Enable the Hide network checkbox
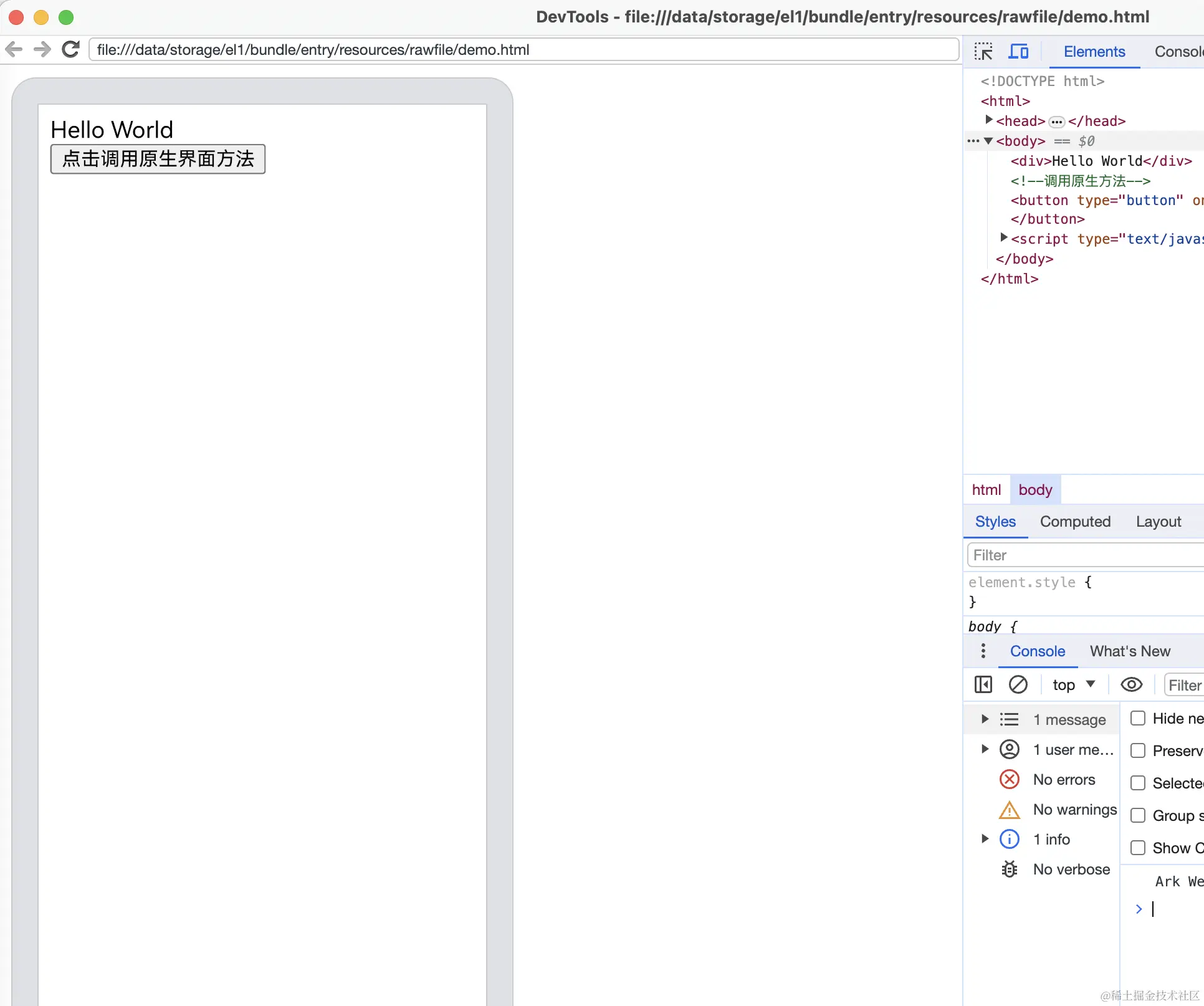1204x1006 pixels. pos(1138,718)
